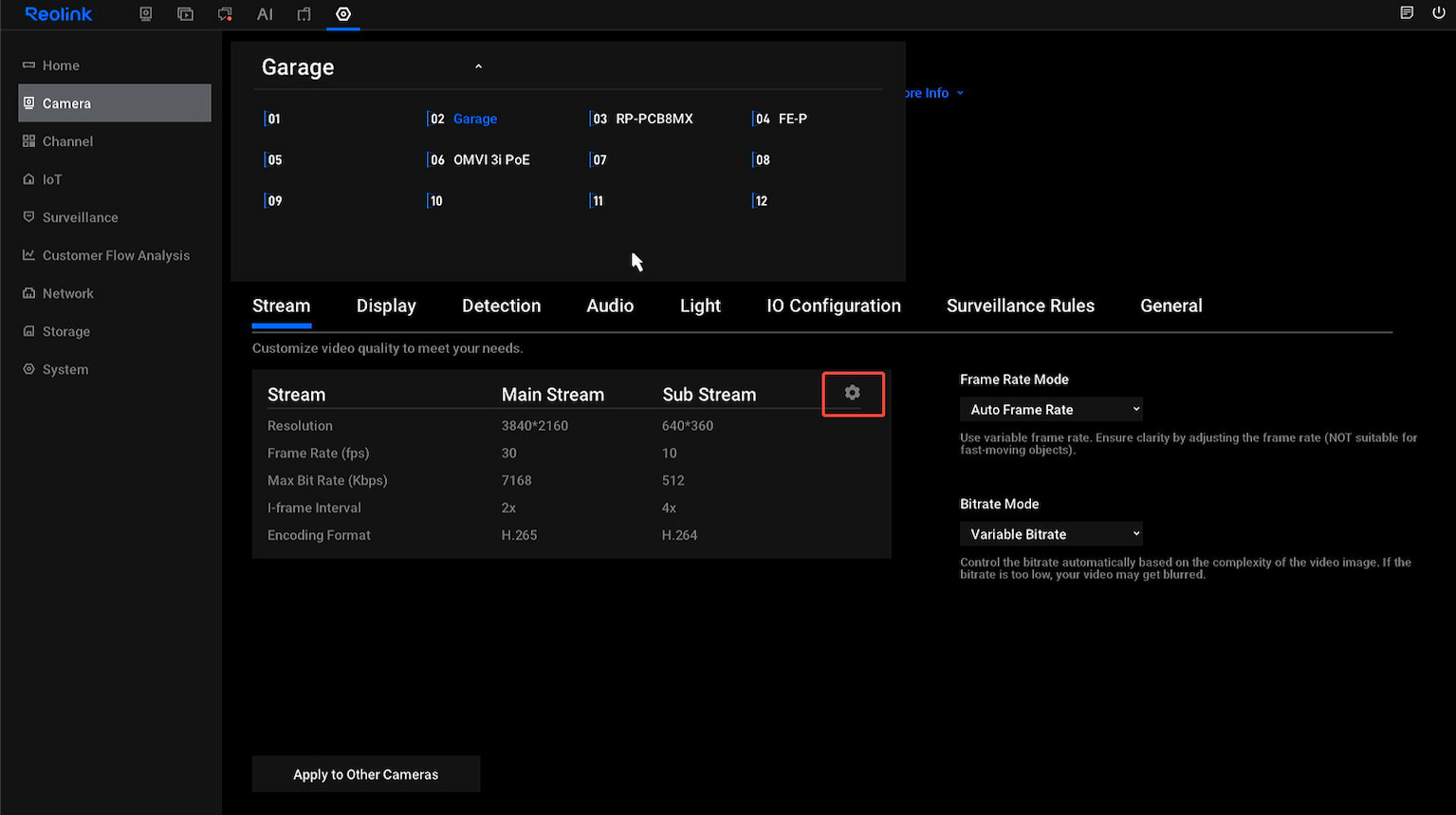Open stream settings gear icon
This screenshot has height=815, width=1456.
(x=853, y=393)
